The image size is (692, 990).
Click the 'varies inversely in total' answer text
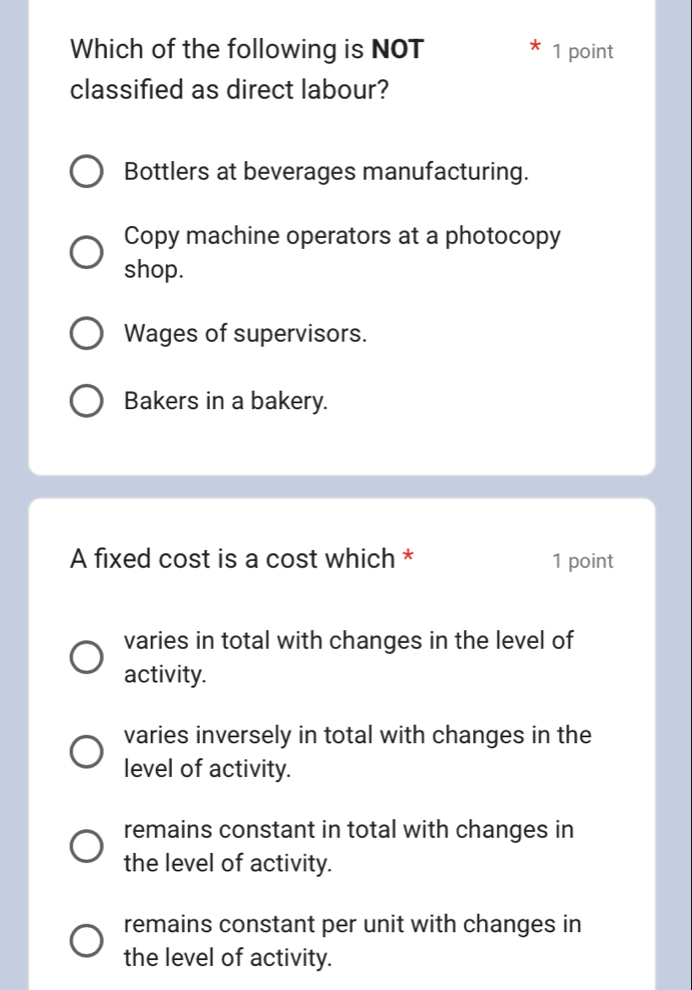pyautogui.click(x=357, y=752)
